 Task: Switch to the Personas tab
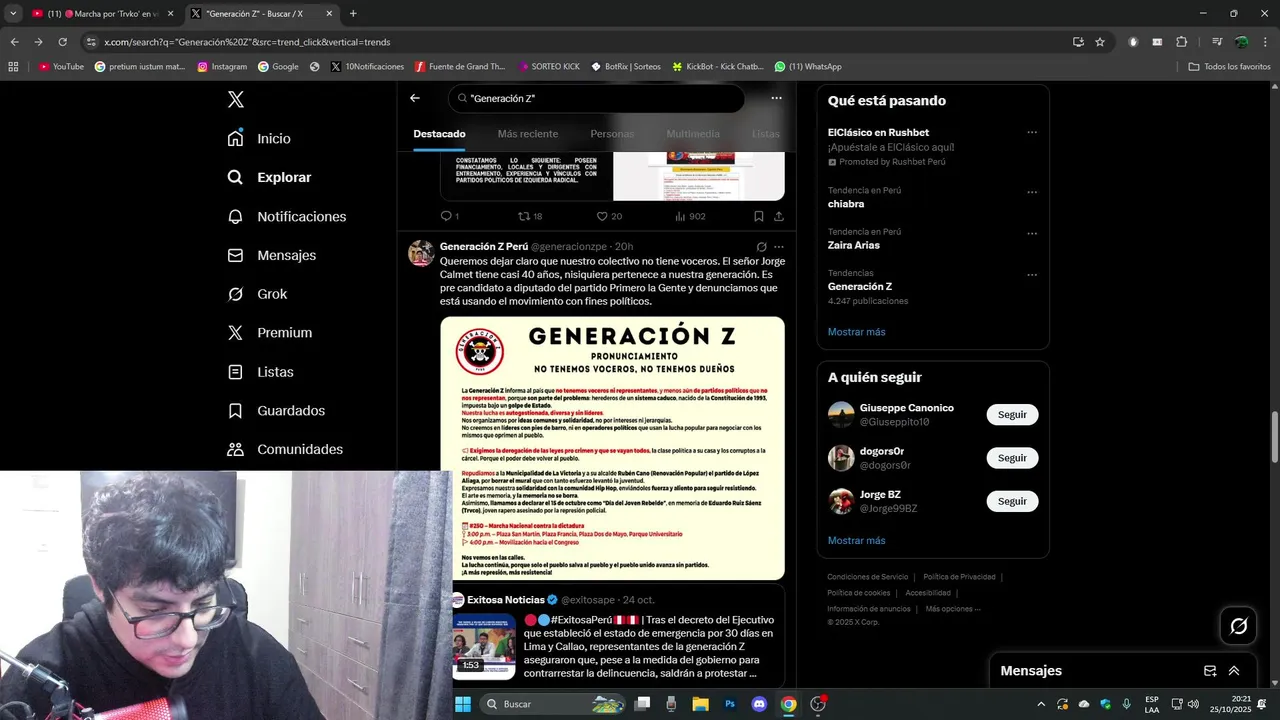[x=612, y=134]
